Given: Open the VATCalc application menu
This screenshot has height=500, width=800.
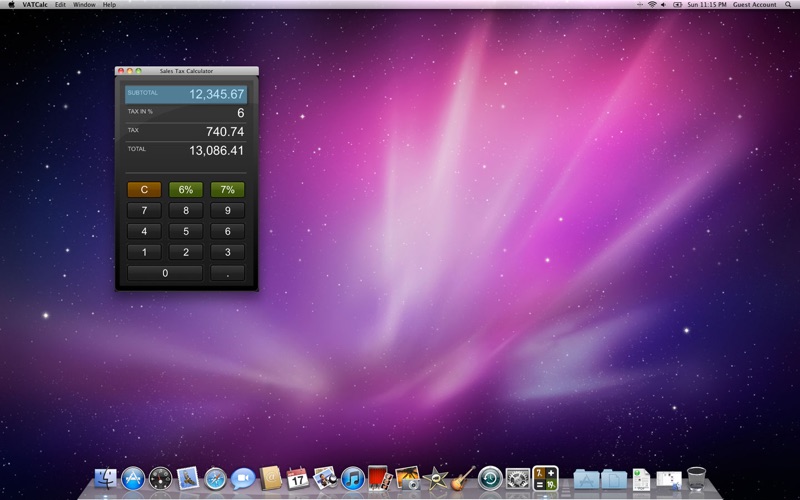Looking at the screenshot, I should [35, 5].
